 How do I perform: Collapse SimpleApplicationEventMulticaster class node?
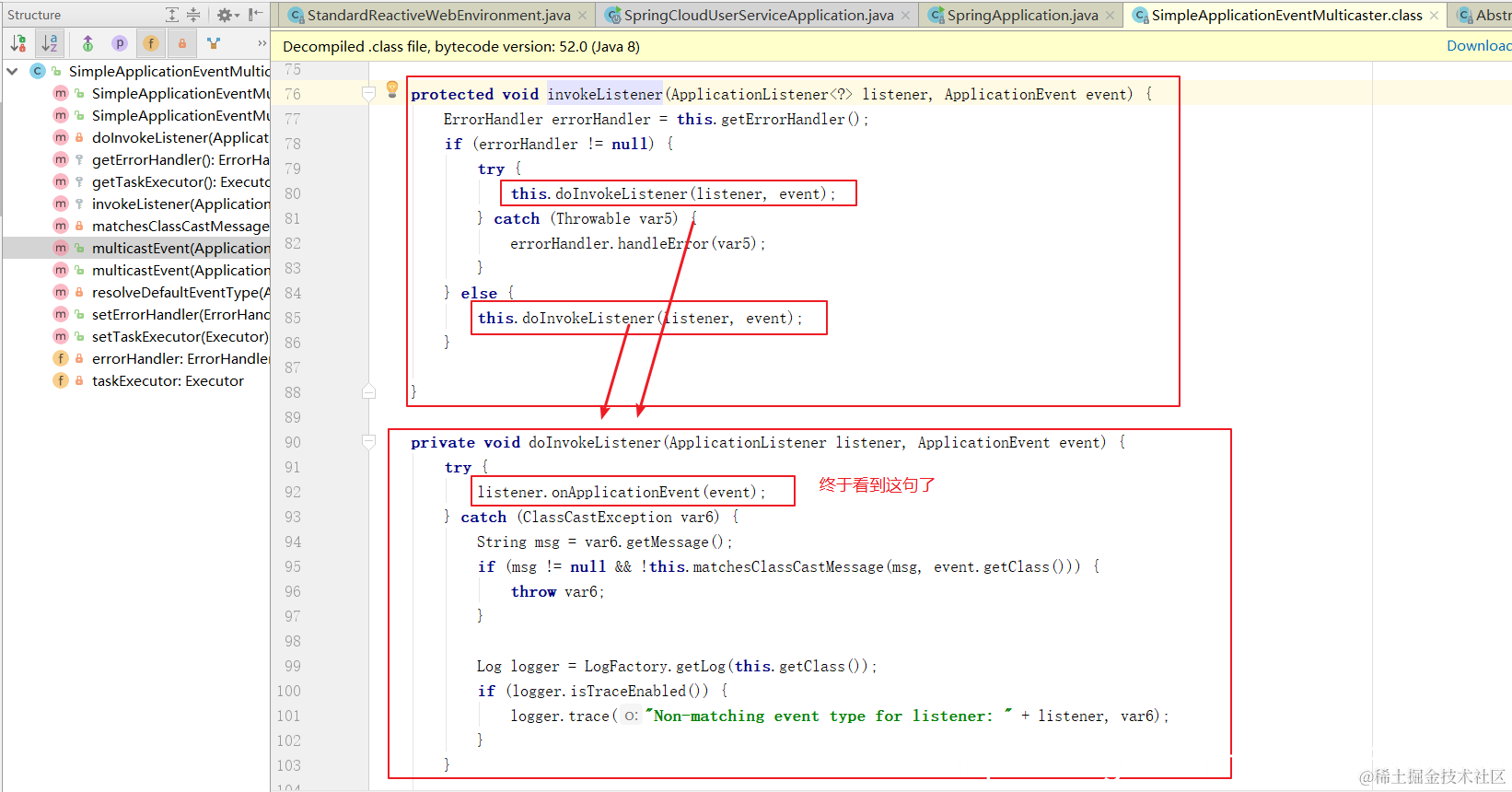13,71
